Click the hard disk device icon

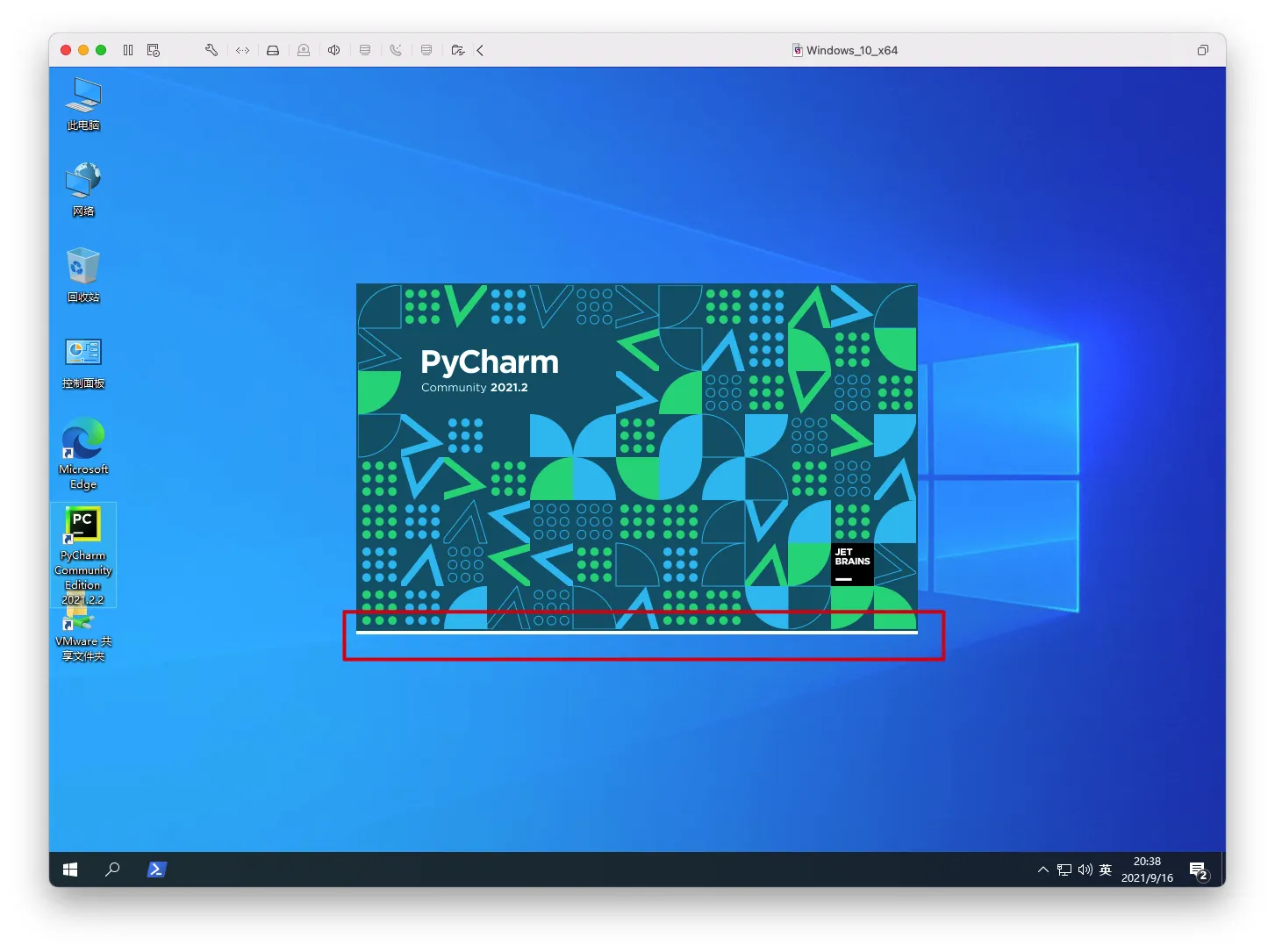273,50
